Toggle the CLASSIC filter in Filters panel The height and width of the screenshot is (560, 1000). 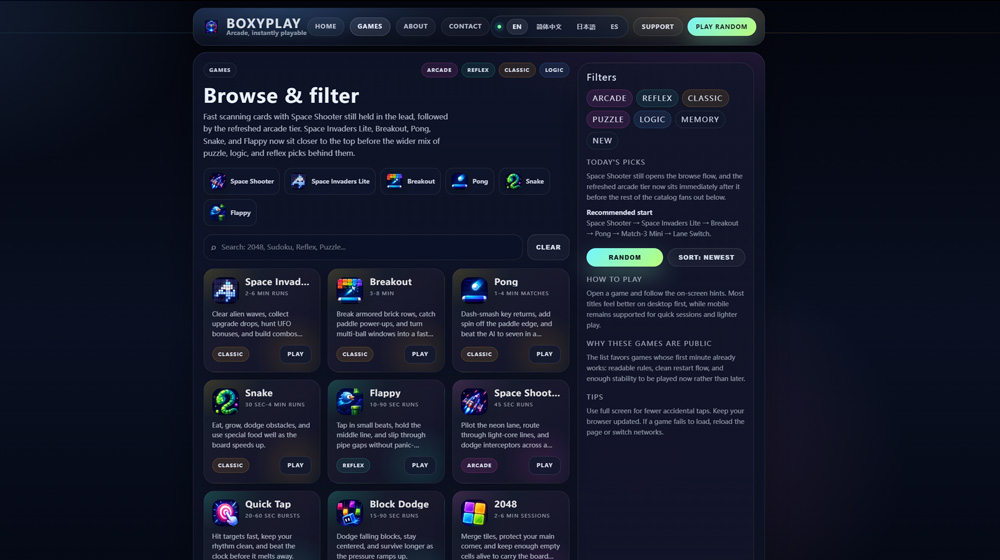pyautogui.click(x=705, y=98)
